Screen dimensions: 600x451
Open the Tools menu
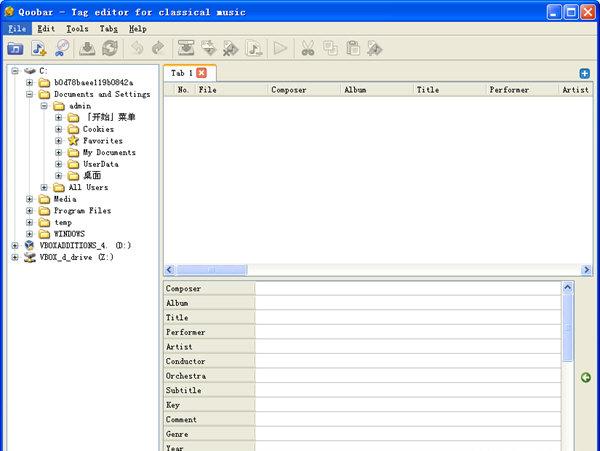point(76,29)
